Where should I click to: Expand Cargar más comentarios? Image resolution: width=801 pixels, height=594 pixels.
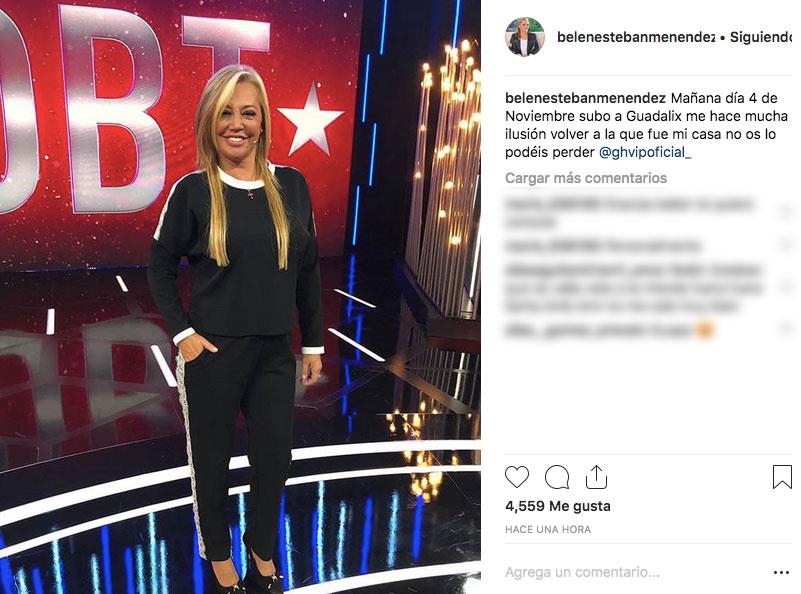(586, 178)
